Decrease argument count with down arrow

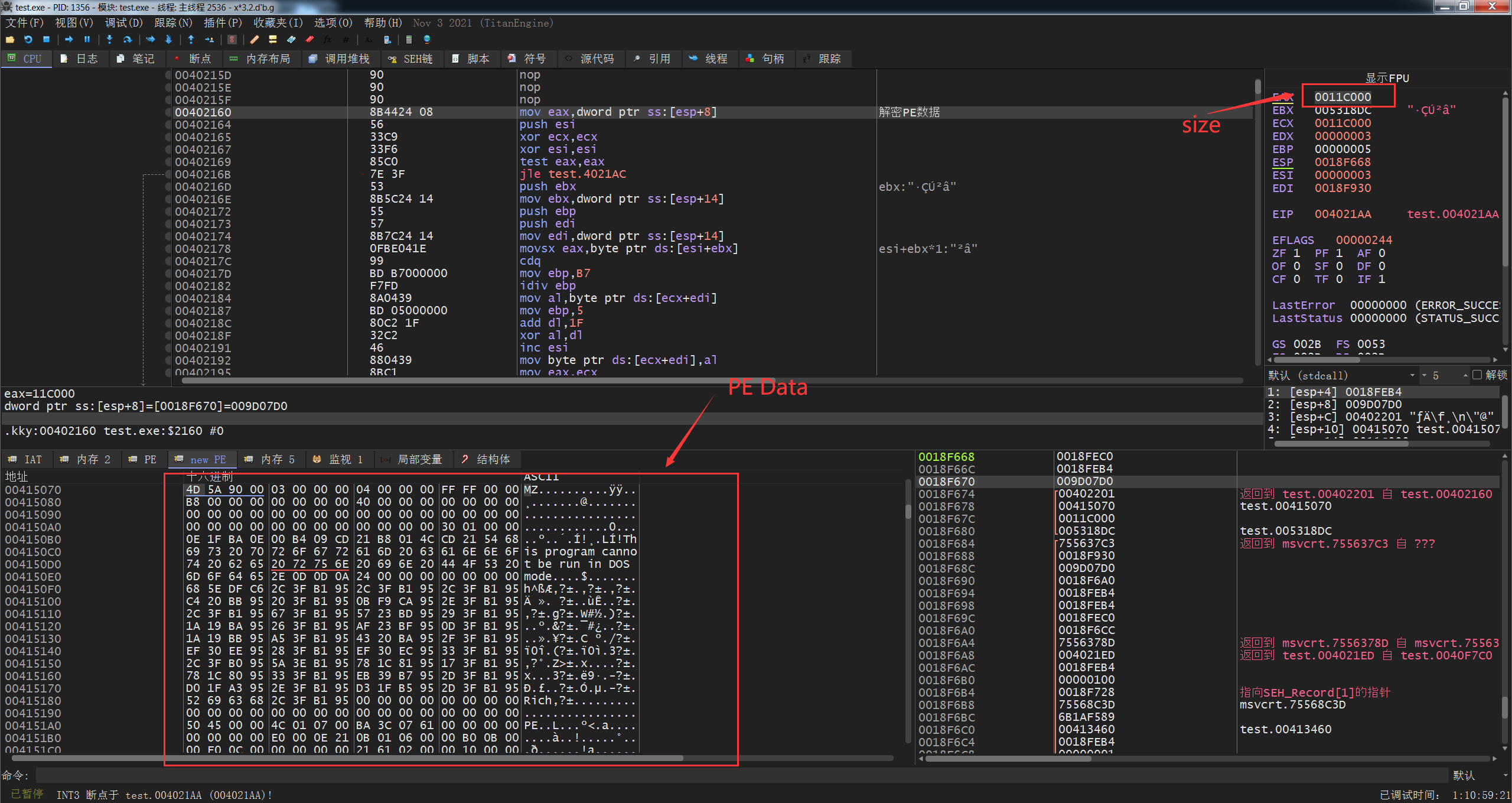(1424, 376)
